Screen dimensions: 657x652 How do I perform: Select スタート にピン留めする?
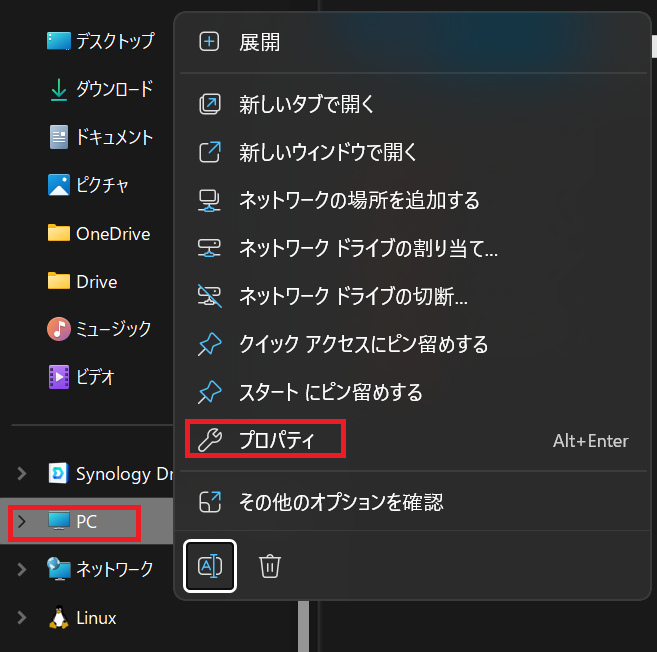(x=413, y=392)
